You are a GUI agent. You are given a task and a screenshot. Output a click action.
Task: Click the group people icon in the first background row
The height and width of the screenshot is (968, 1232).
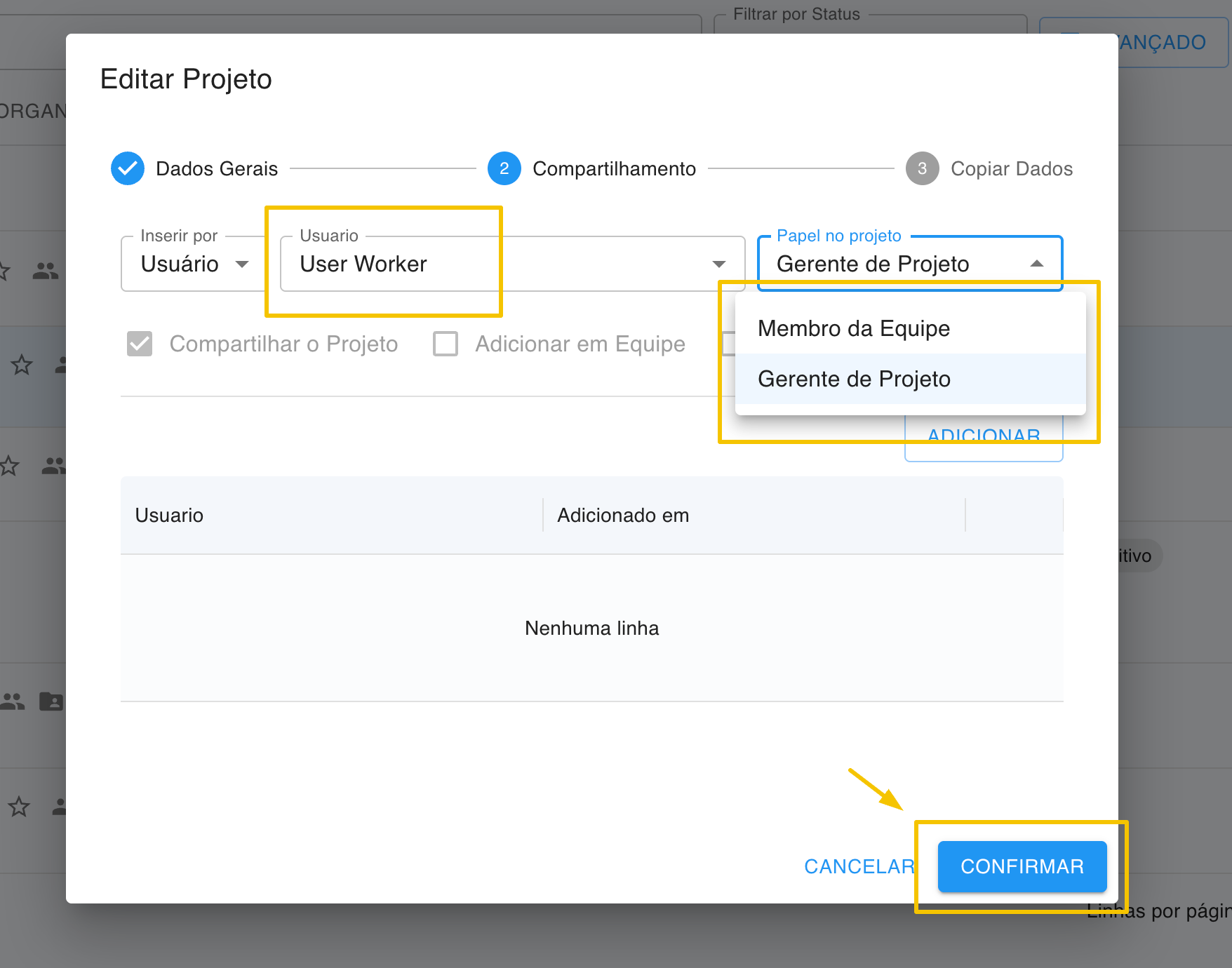pos(46,271)
